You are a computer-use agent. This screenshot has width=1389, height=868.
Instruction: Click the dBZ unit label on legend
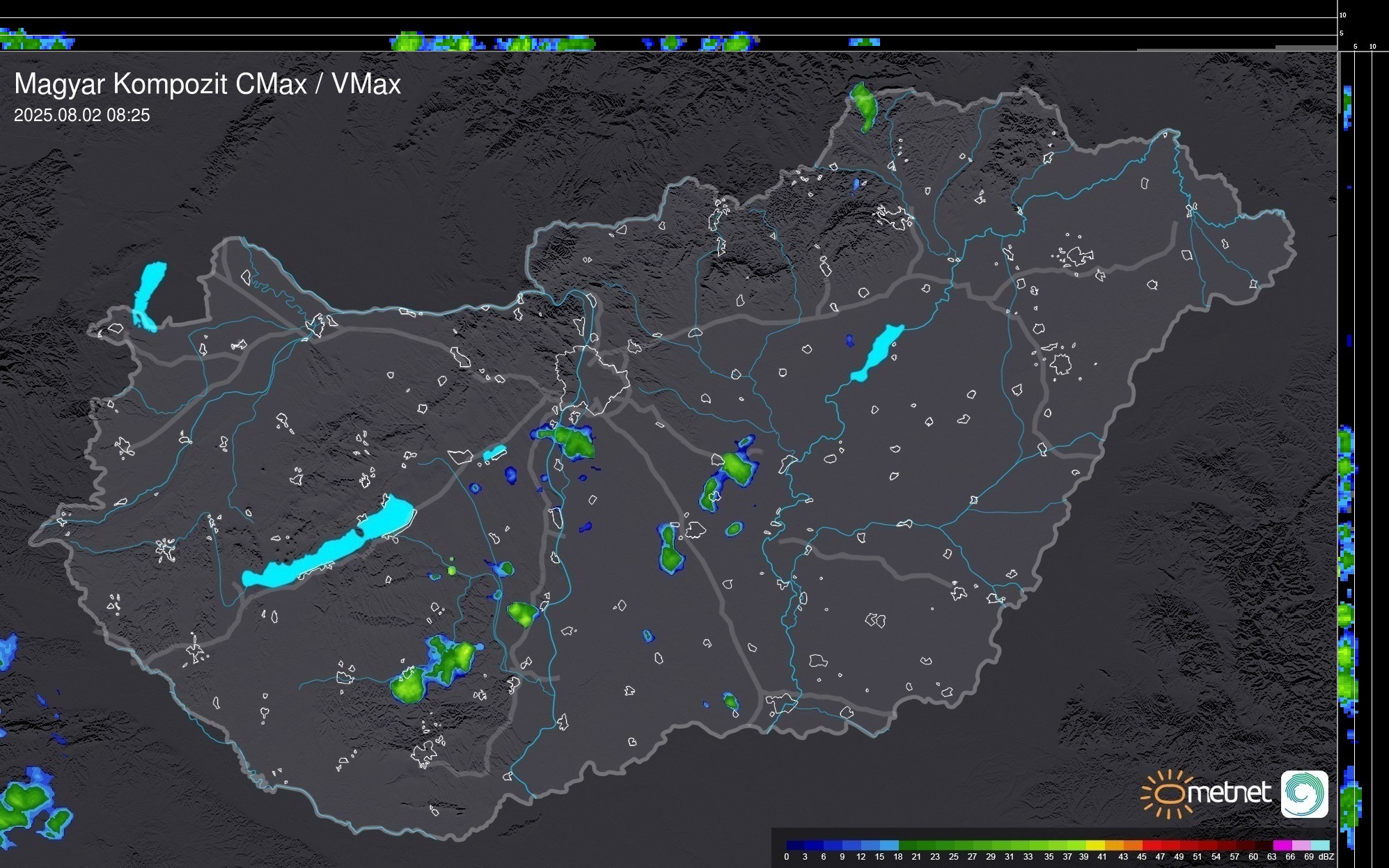point(1326,857)
